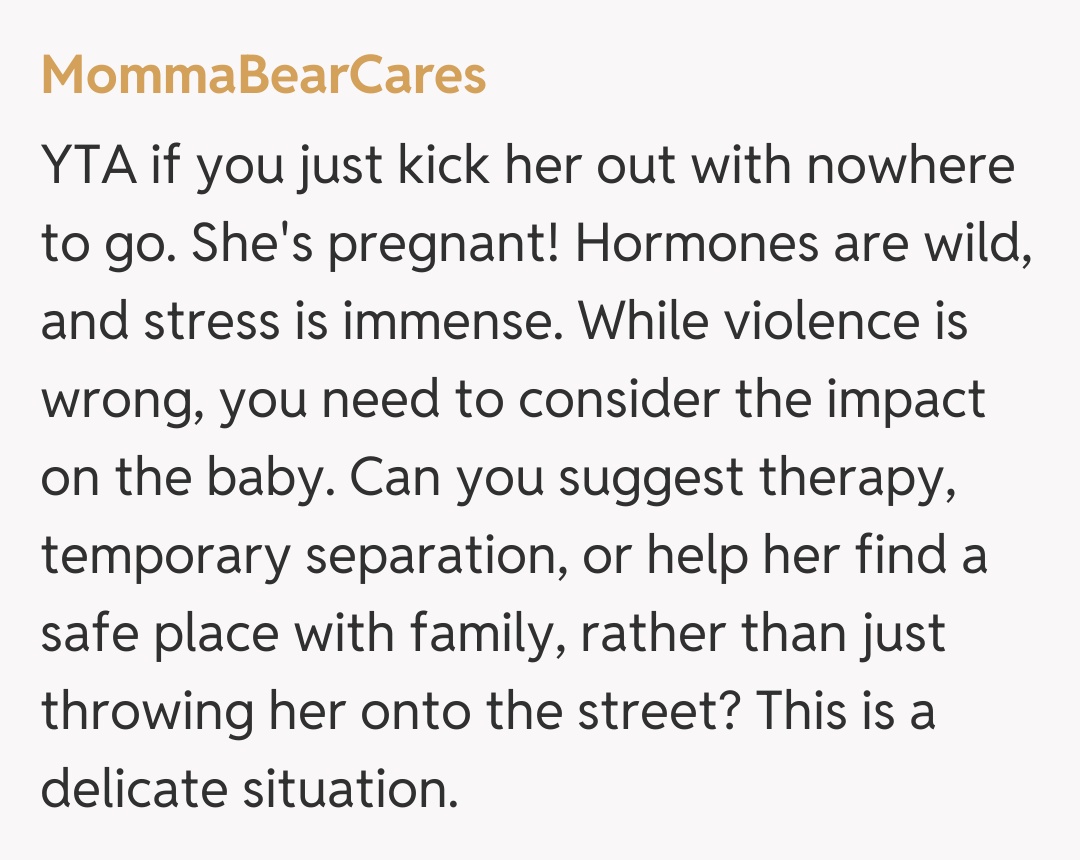Click the word 'suggest' in the comment
Screen dimensions: 1080x860
[652, 478]
